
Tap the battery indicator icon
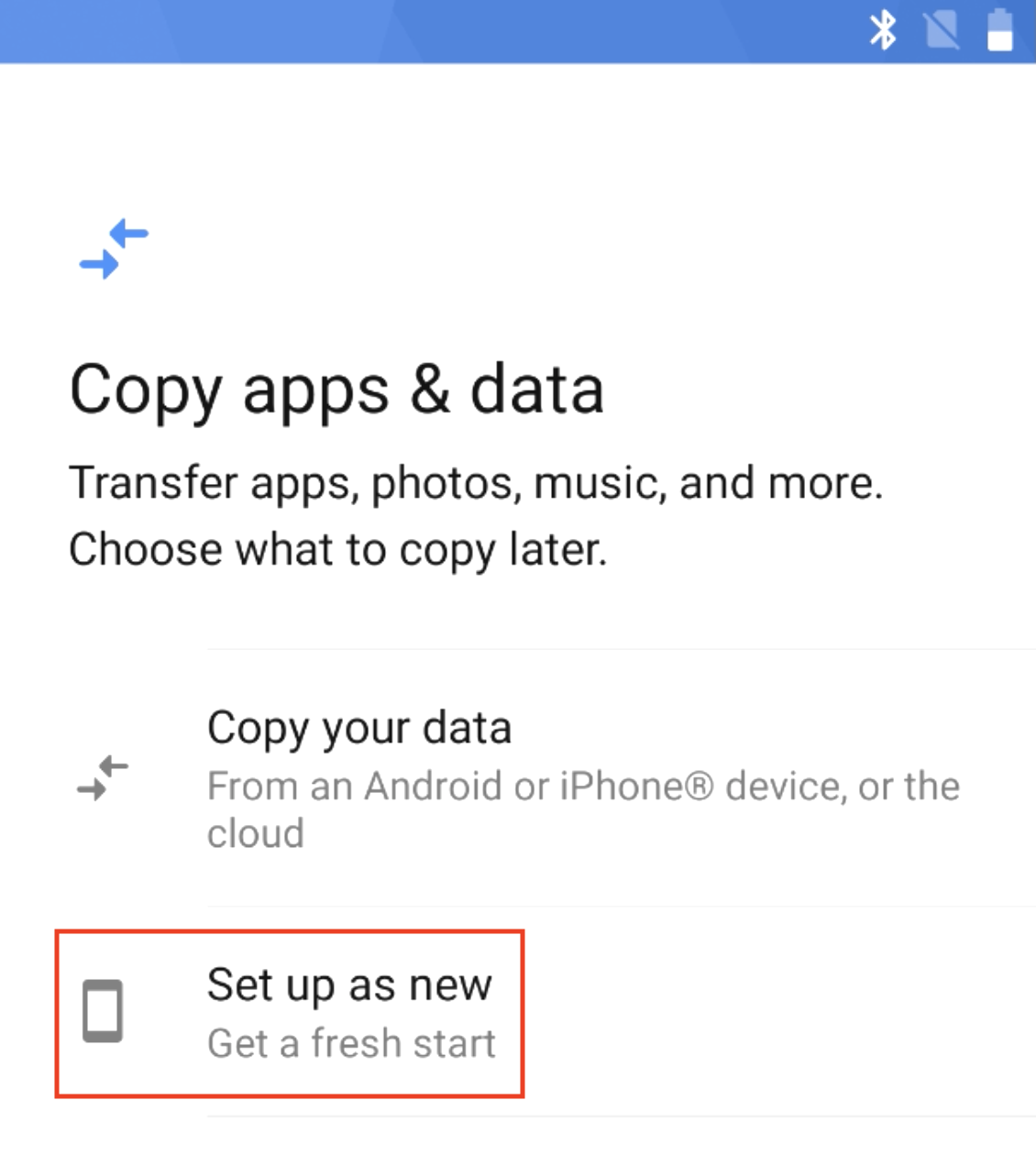1000,30
